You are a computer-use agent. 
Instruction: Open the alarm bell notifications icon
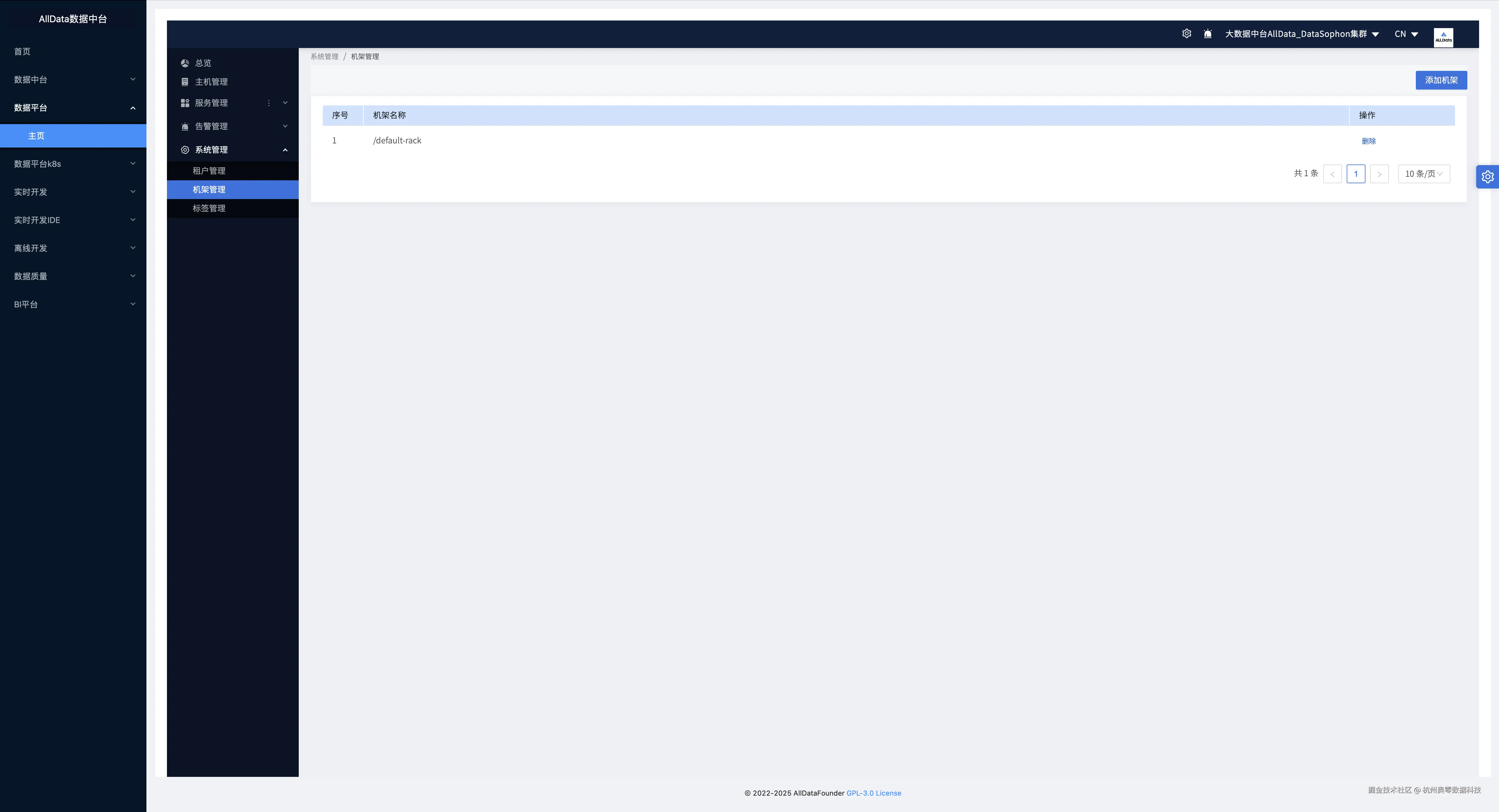(1208, 34)
